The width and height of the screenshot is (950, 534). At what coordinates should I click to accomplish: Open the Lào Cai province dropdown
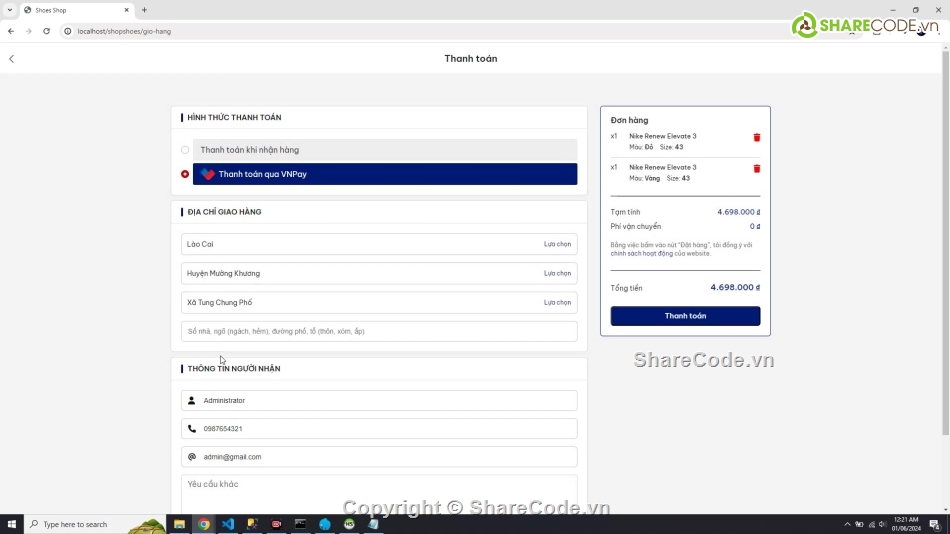(379, 244)
